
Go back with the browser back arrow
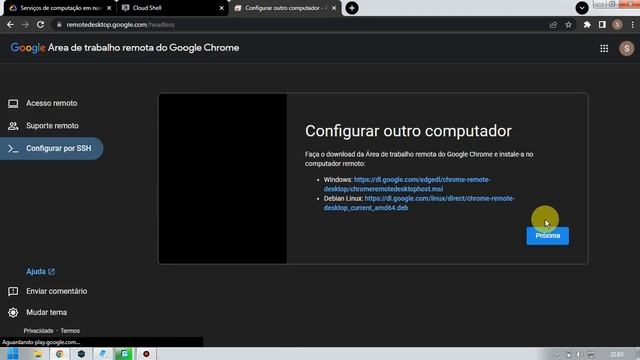coord(10,24)
